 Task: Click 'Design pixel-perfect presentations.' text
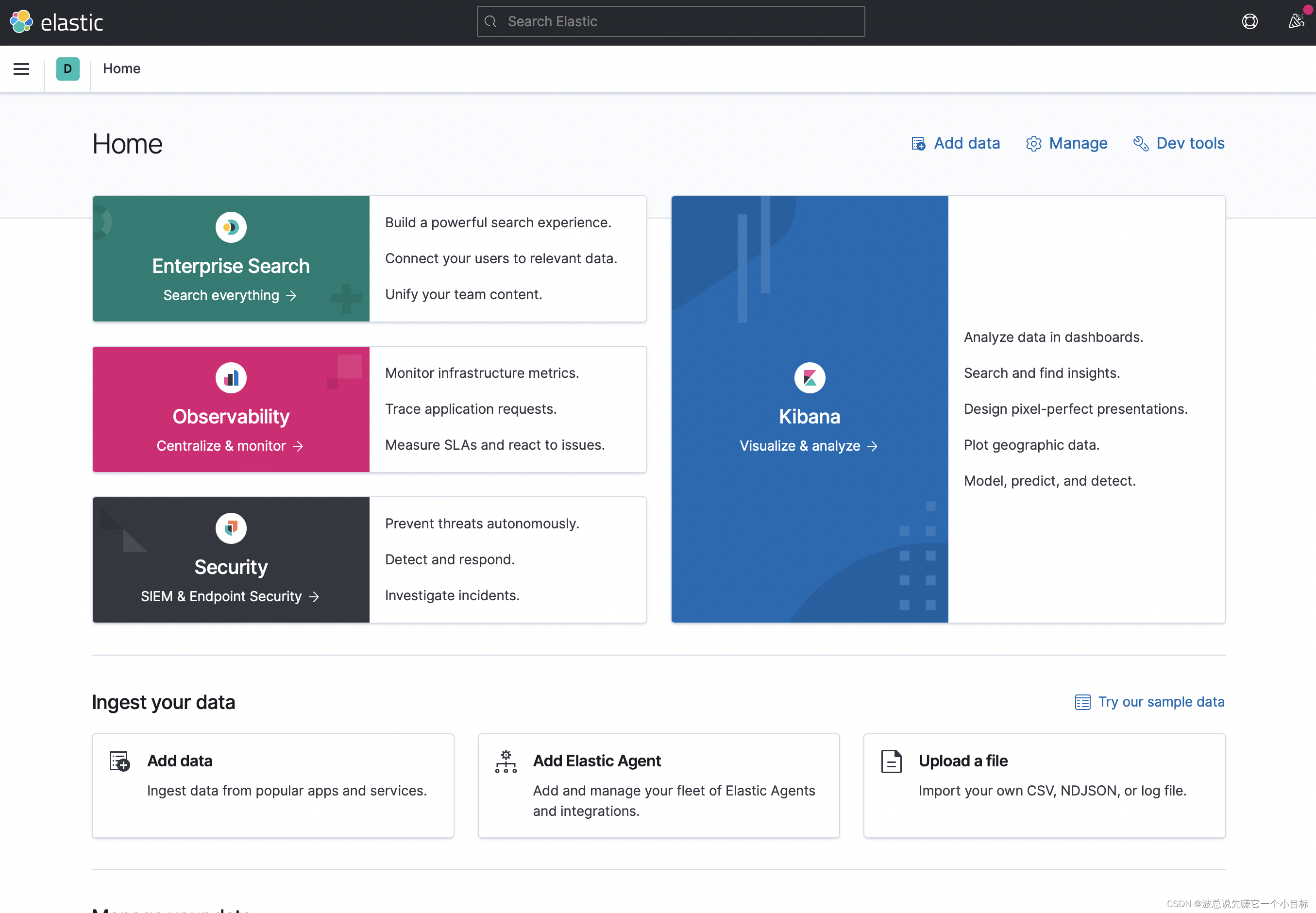click(x=1076, y=409)
